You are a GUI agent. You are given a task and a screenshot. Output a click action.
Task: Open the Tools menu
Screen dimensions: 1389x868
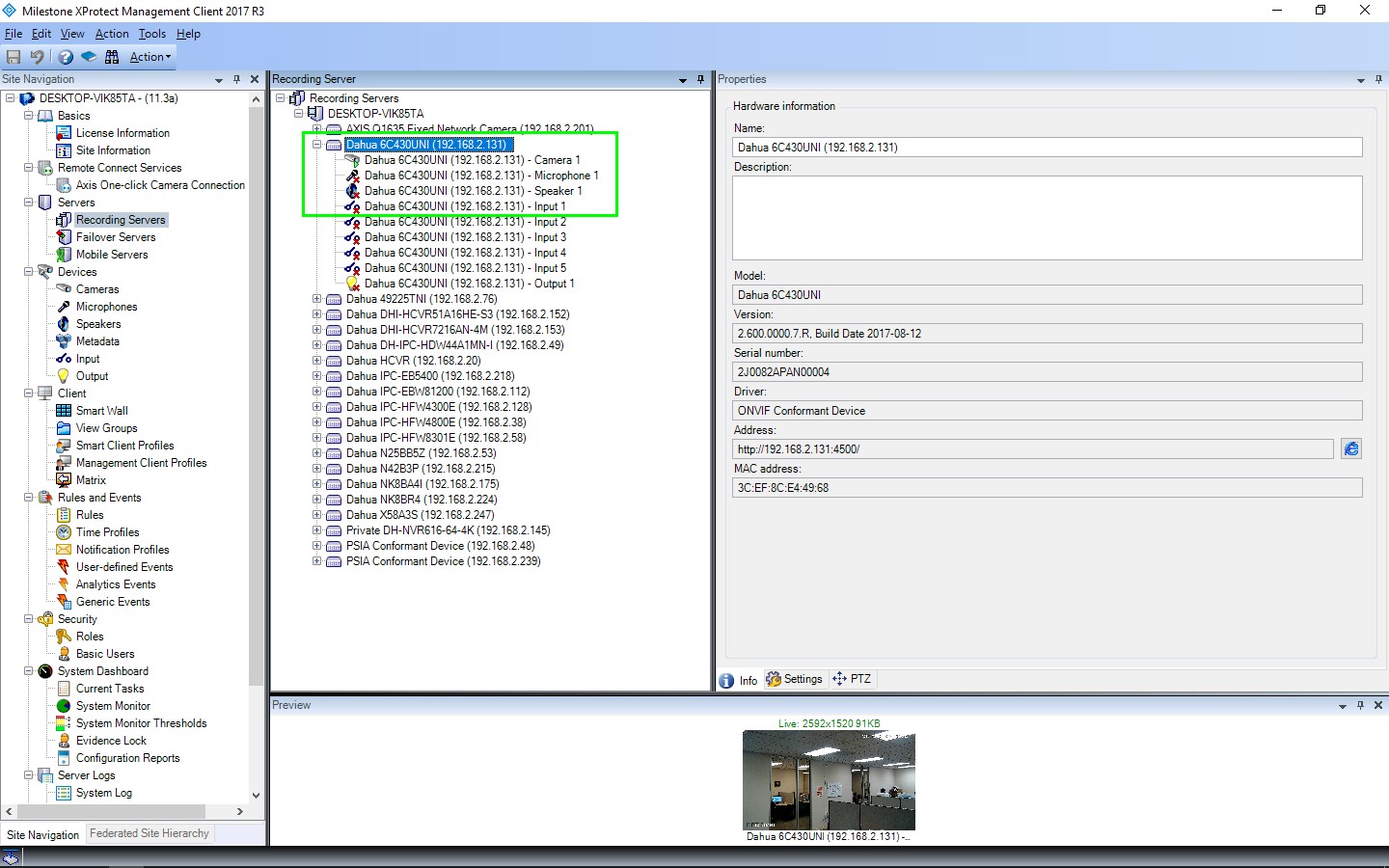(x=151, y=34)
